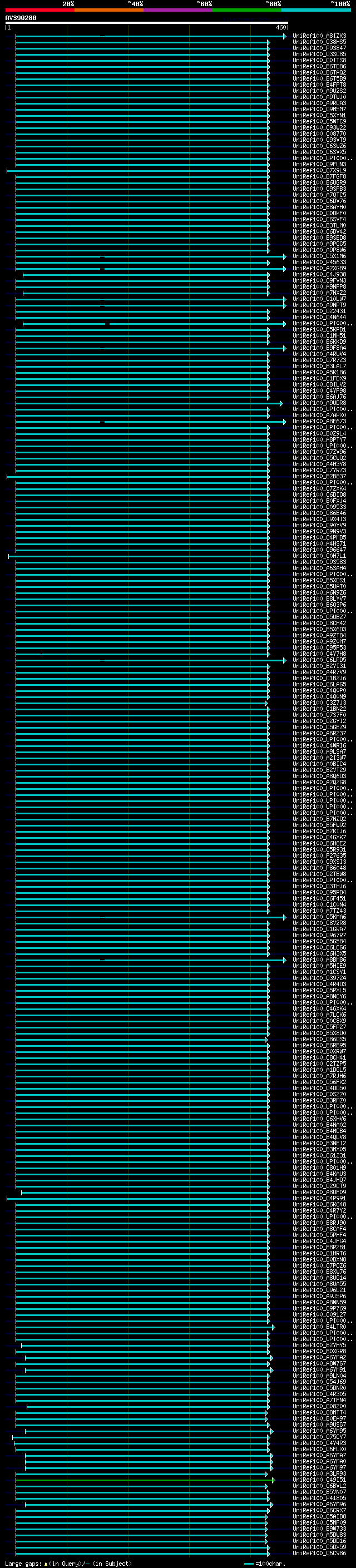Select label UniRef100_Q75CY7

click(319, 1437)
